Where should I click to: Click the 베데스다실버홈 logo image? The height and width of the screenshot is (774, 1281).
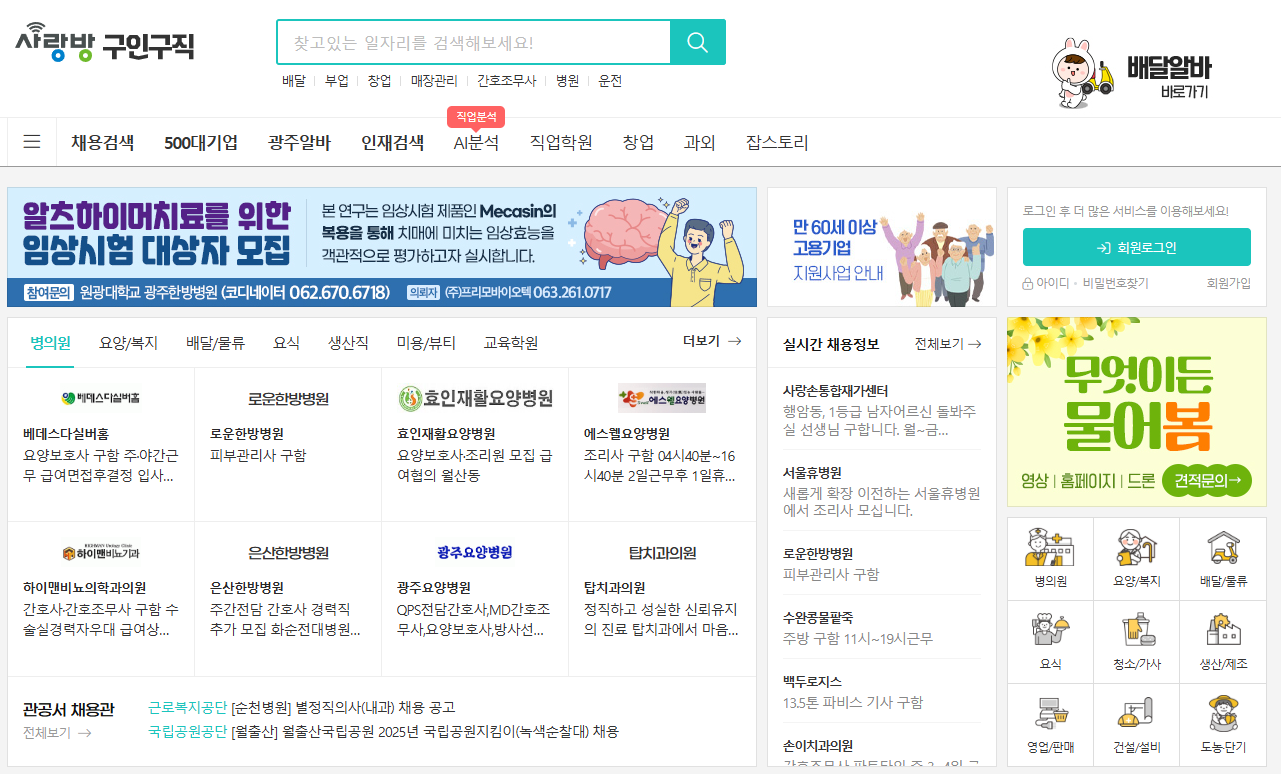tap(100, 398)
